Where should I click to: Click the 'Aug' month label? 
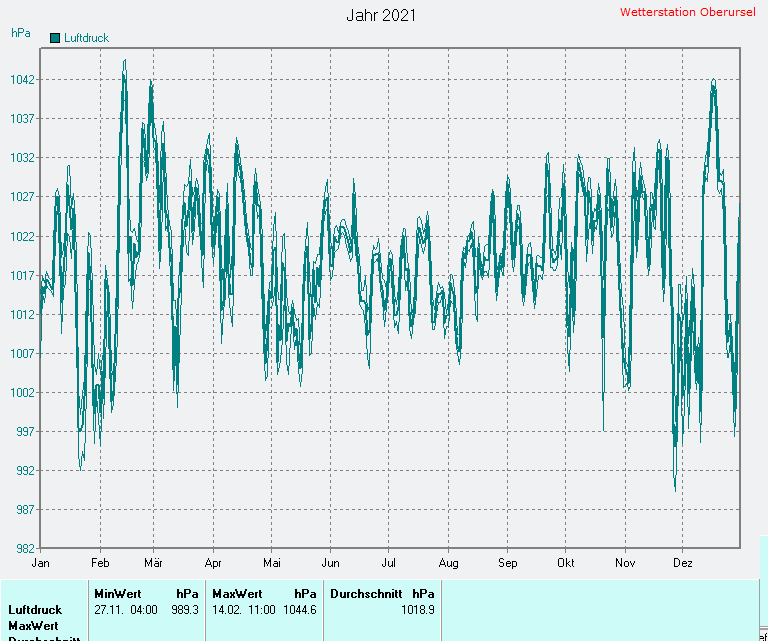click(449, 563)
